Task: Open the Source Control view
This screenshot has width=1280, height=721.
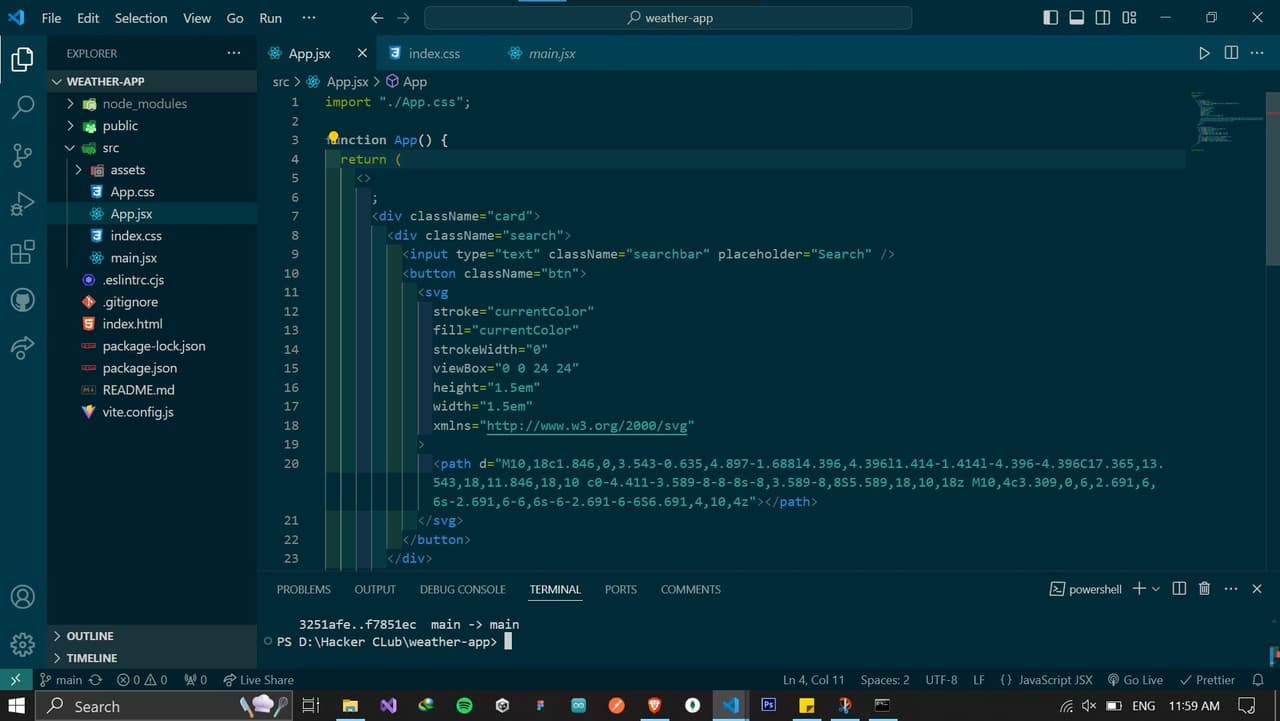Action: click(22, 155)
